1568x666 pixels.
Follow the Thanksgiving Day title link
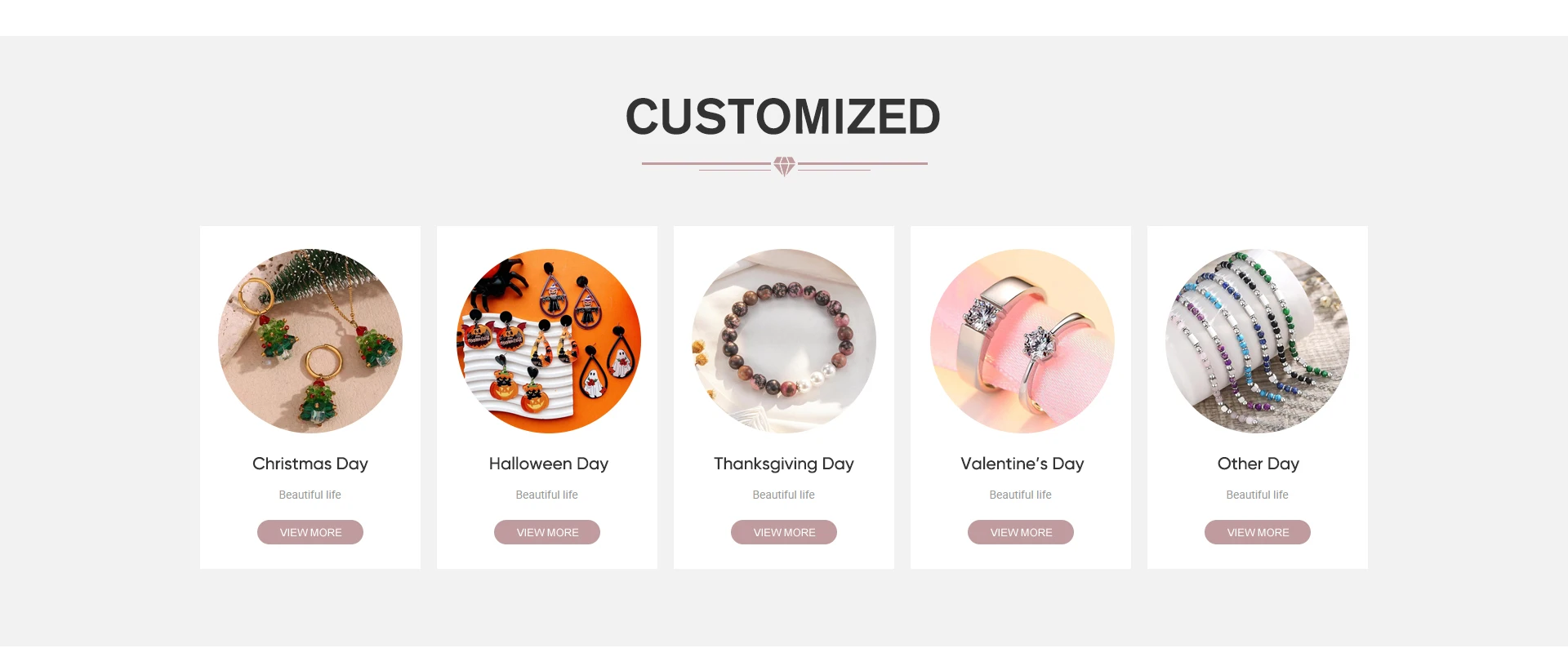(x=784, y=464)
